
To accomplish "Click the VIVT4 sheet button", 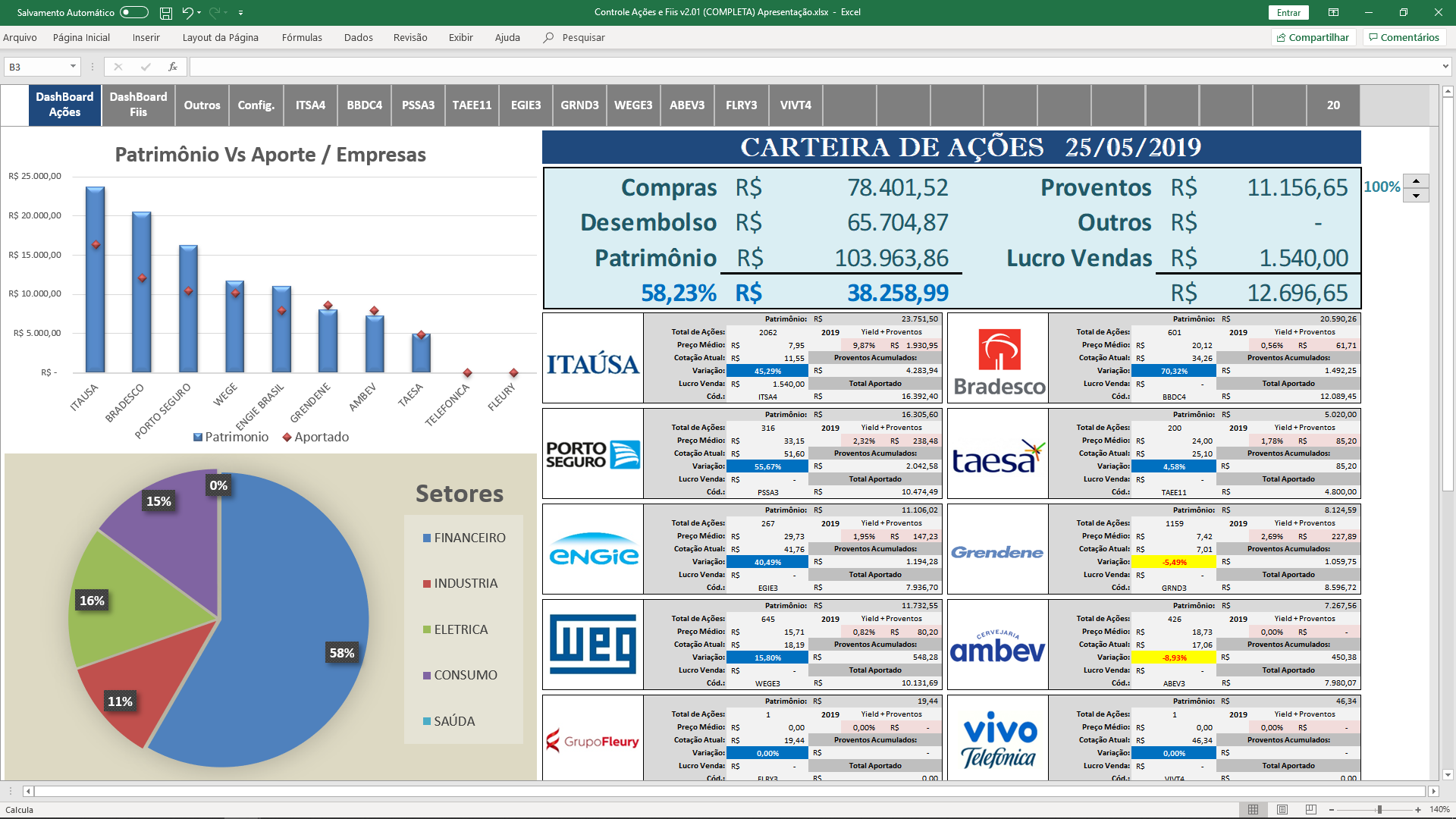I will [x=795, y=105].
